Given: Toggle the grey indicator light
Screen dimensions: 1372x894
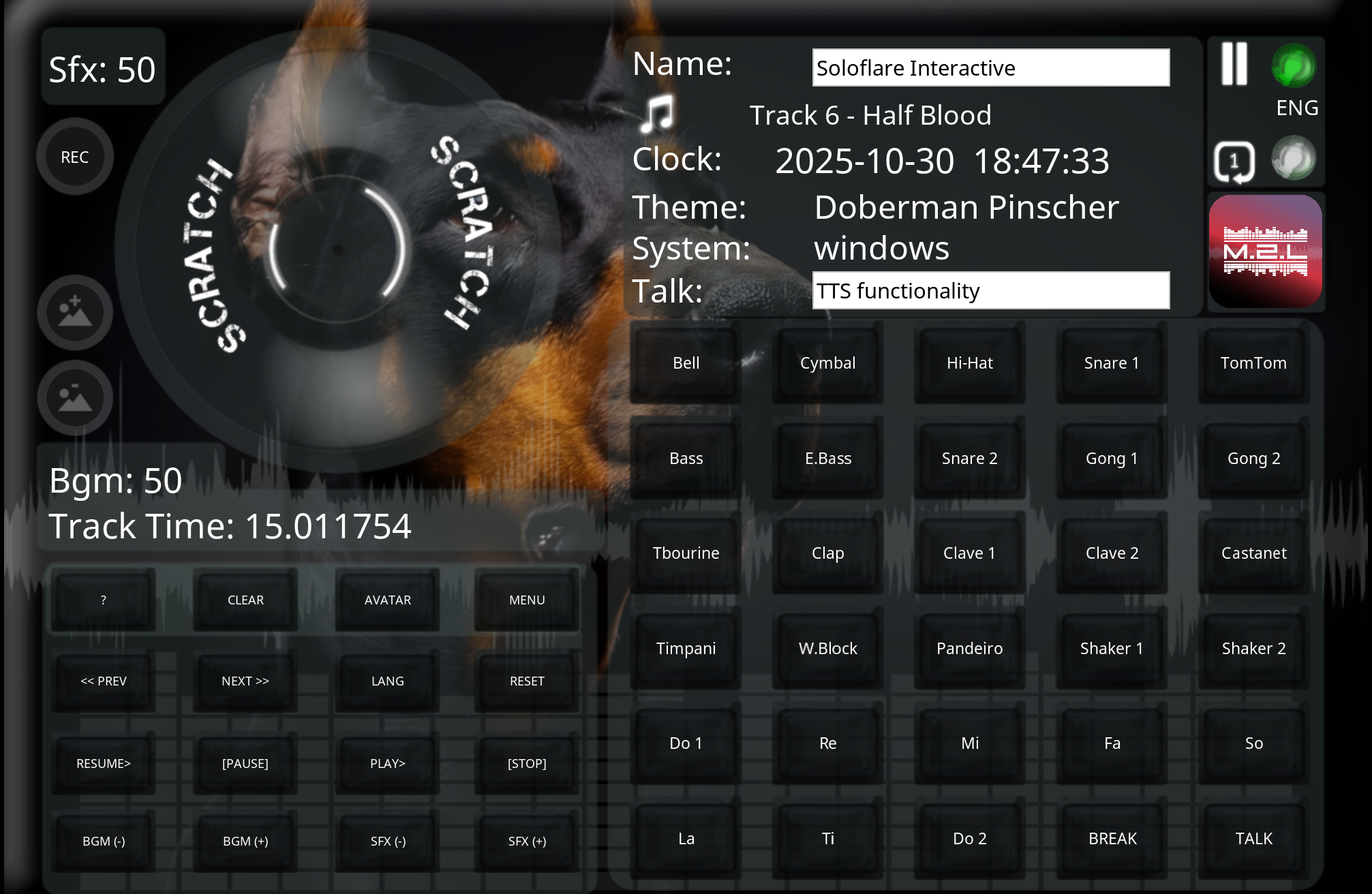Looking at the screenshot, I should (1293, 158).
